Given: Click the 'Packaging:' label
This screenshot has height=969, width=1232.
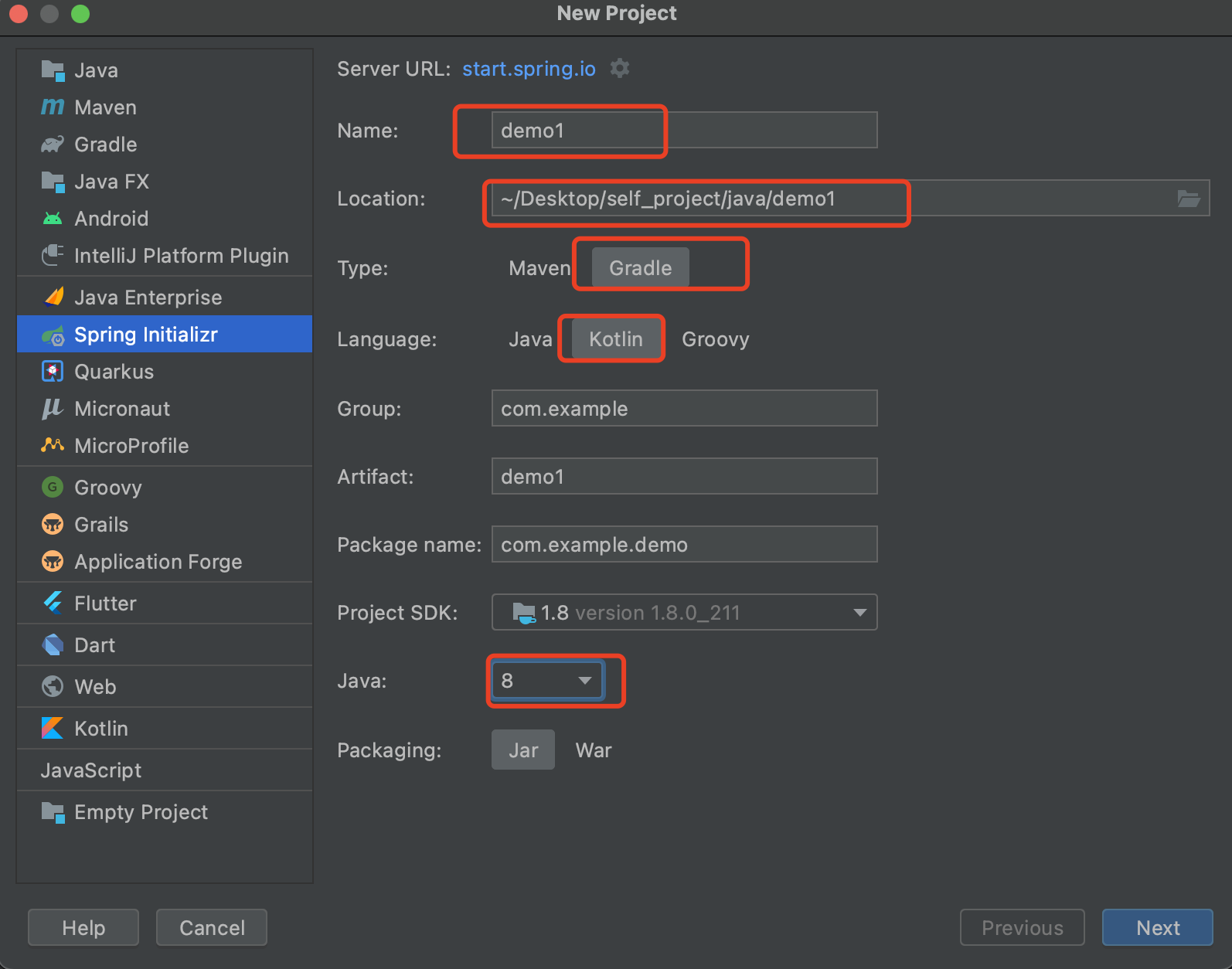Looking at the screenshot, I should click(390, 750).
